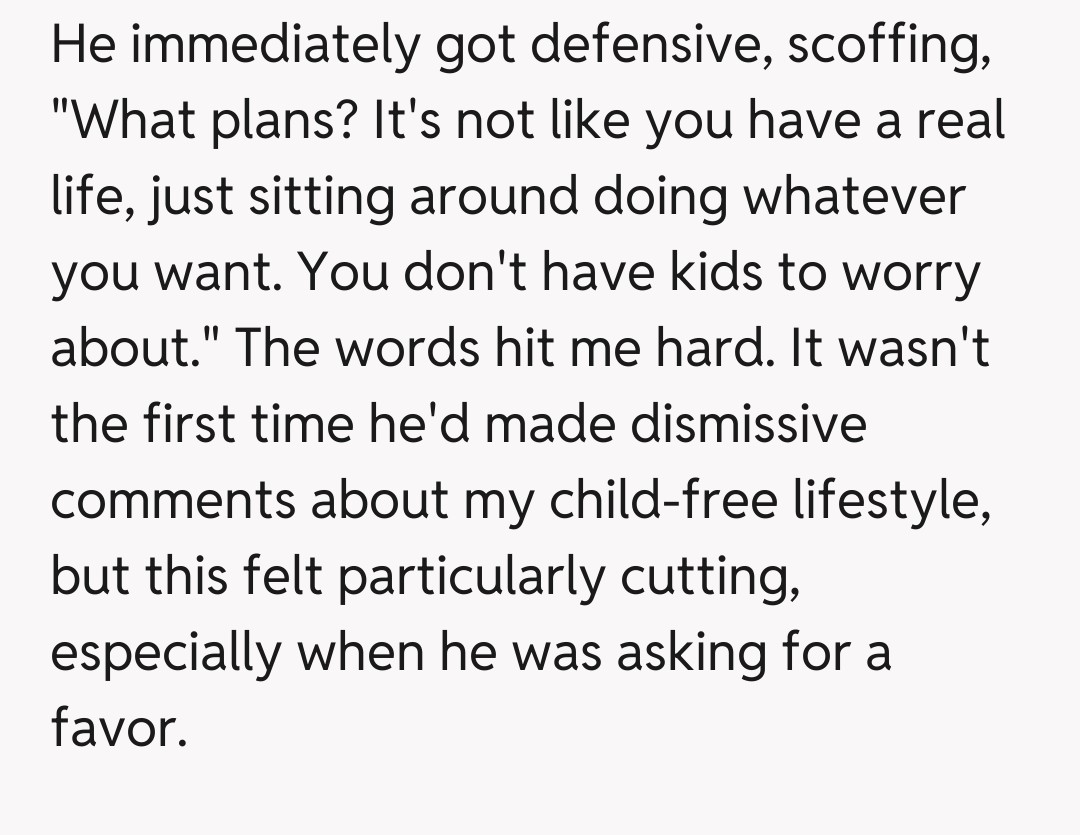Click the word "comments"

pyautogui.click(x=172, y=500)
